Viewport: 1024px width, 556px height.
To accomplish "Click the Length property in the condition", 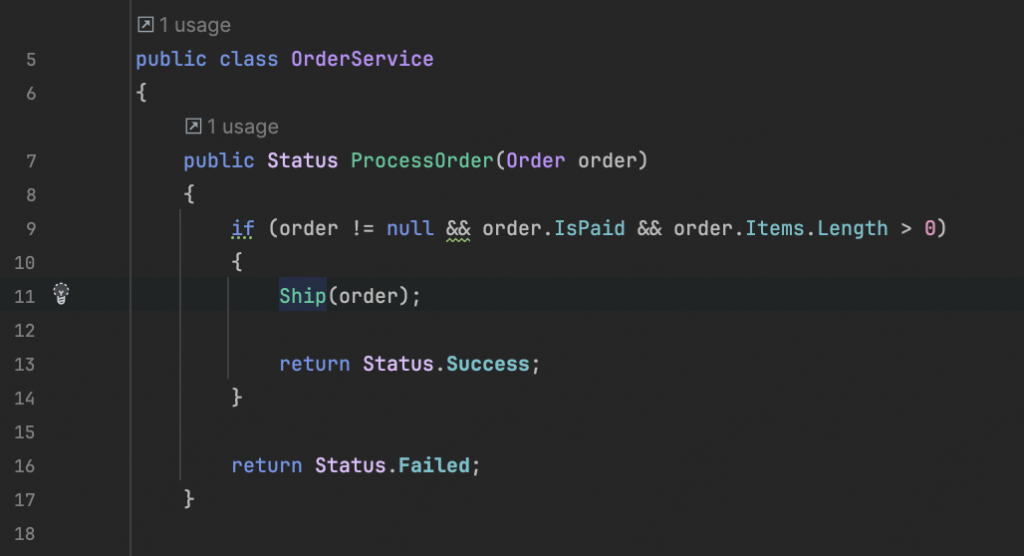I will (x=852, y=228).
